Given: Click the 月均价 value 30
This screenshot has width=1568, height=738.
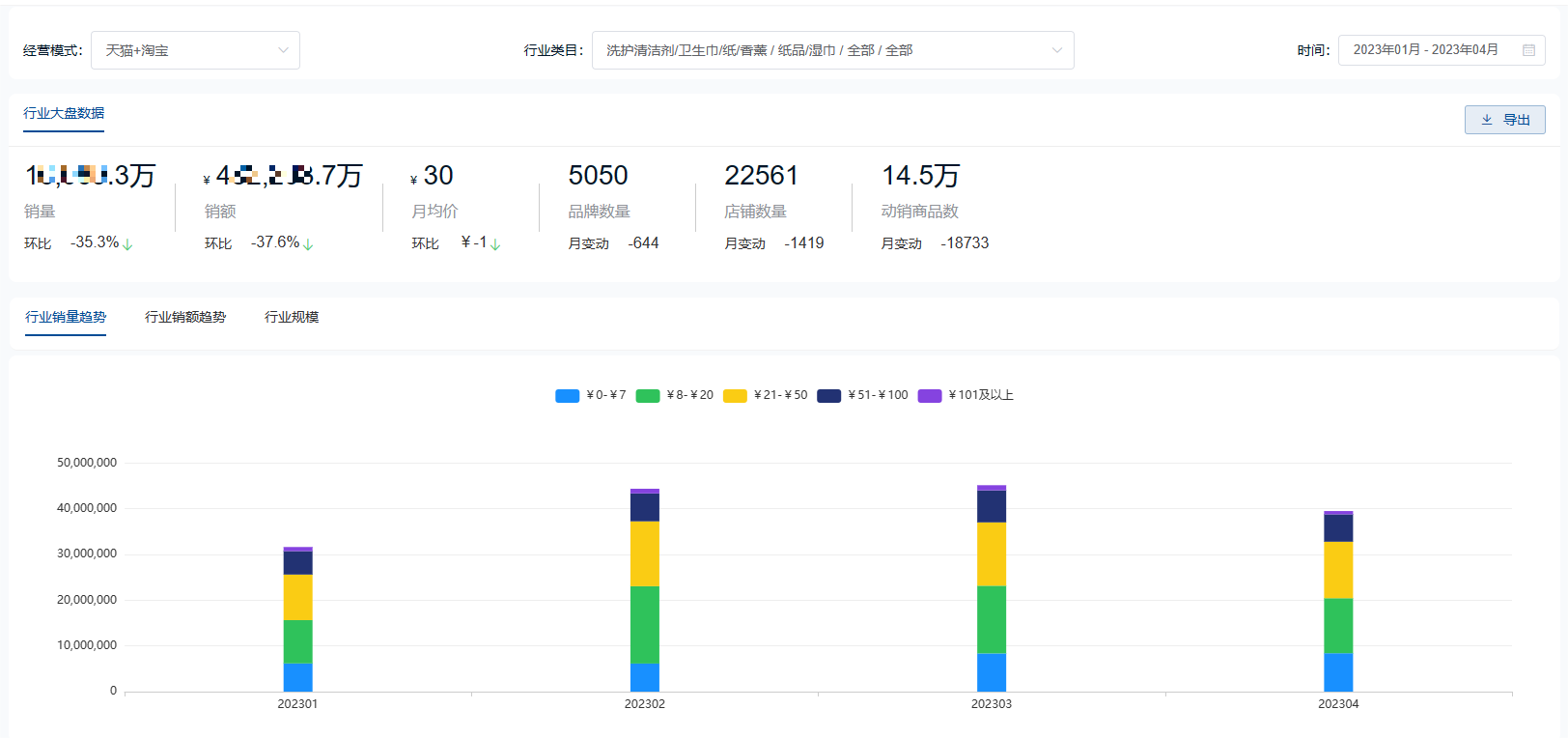Looking at the screenshot, I should pyautogui.click(x=437, y=176).
